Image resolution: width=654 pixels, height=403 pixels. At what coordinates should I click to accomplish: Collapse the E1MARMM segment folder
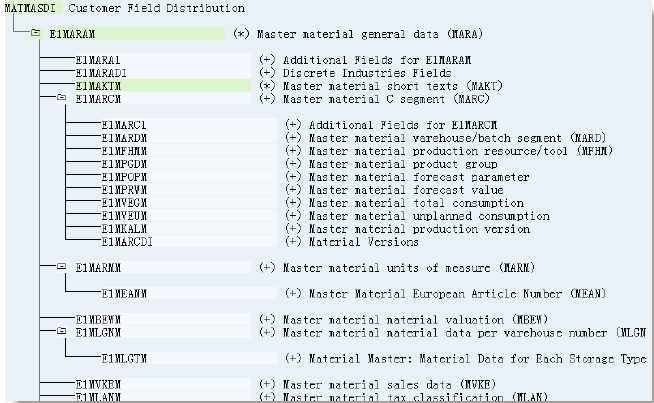61,266
